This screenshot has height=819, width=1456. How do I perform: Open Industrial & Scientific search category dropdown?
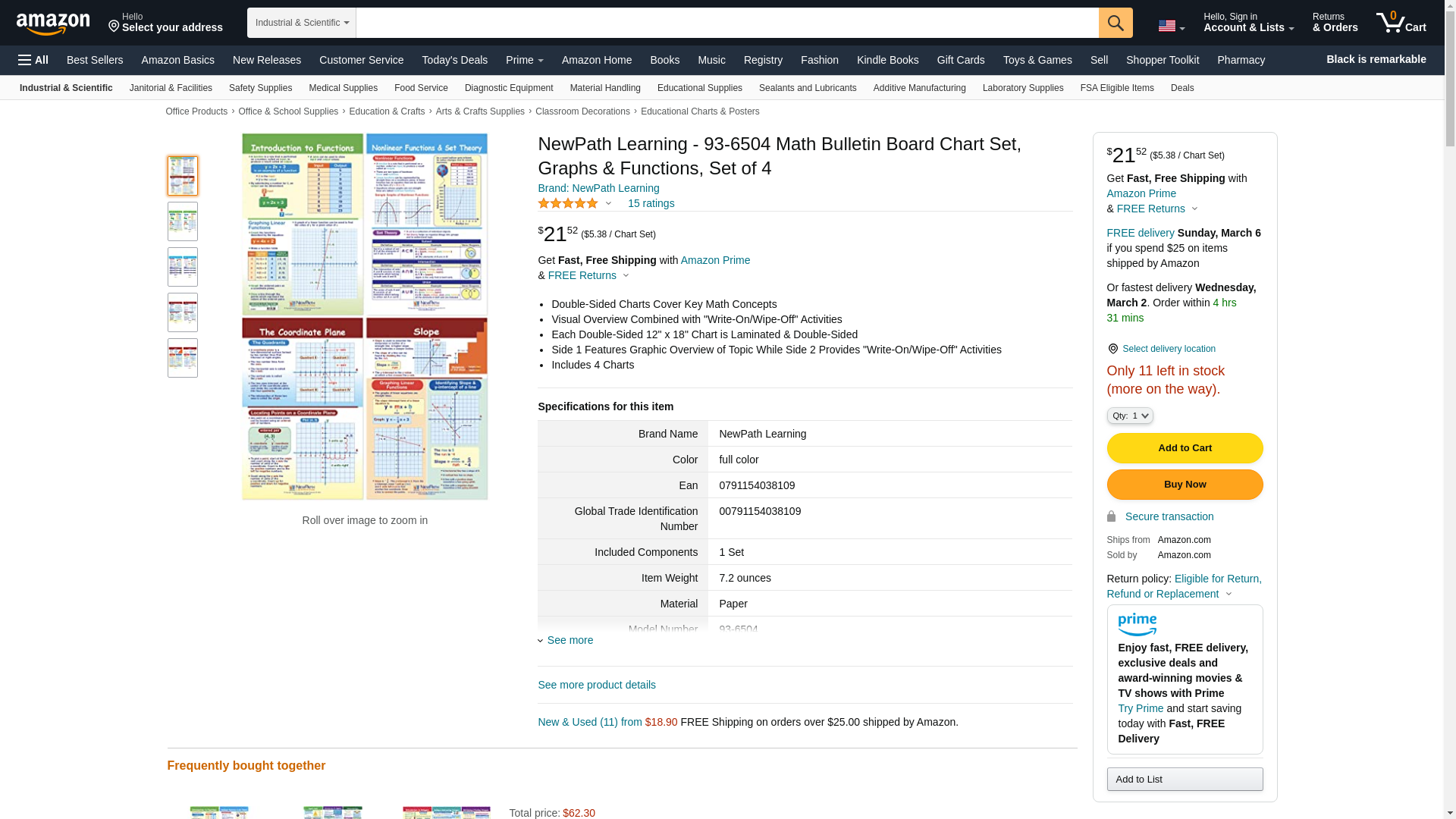[302, 23]
